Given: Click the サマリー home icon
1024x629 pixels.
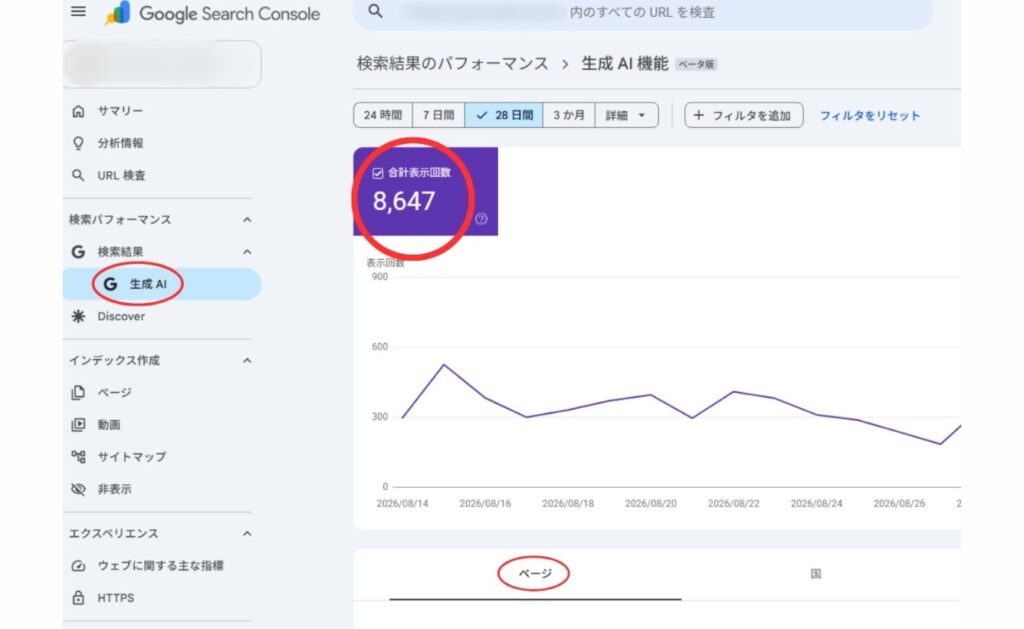Looking at the screenshot, I should 78,111.
